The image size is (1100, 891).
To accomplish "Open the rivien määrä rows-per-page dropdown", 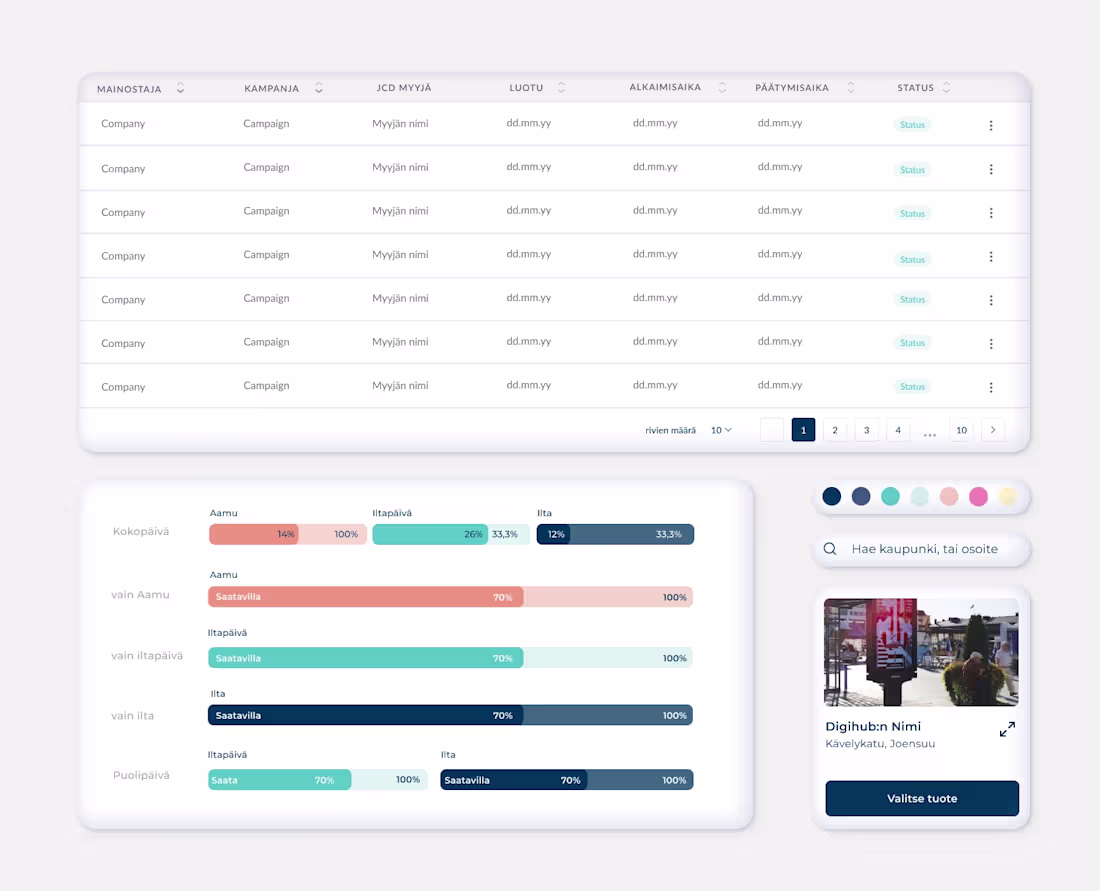I will [721, 429].
